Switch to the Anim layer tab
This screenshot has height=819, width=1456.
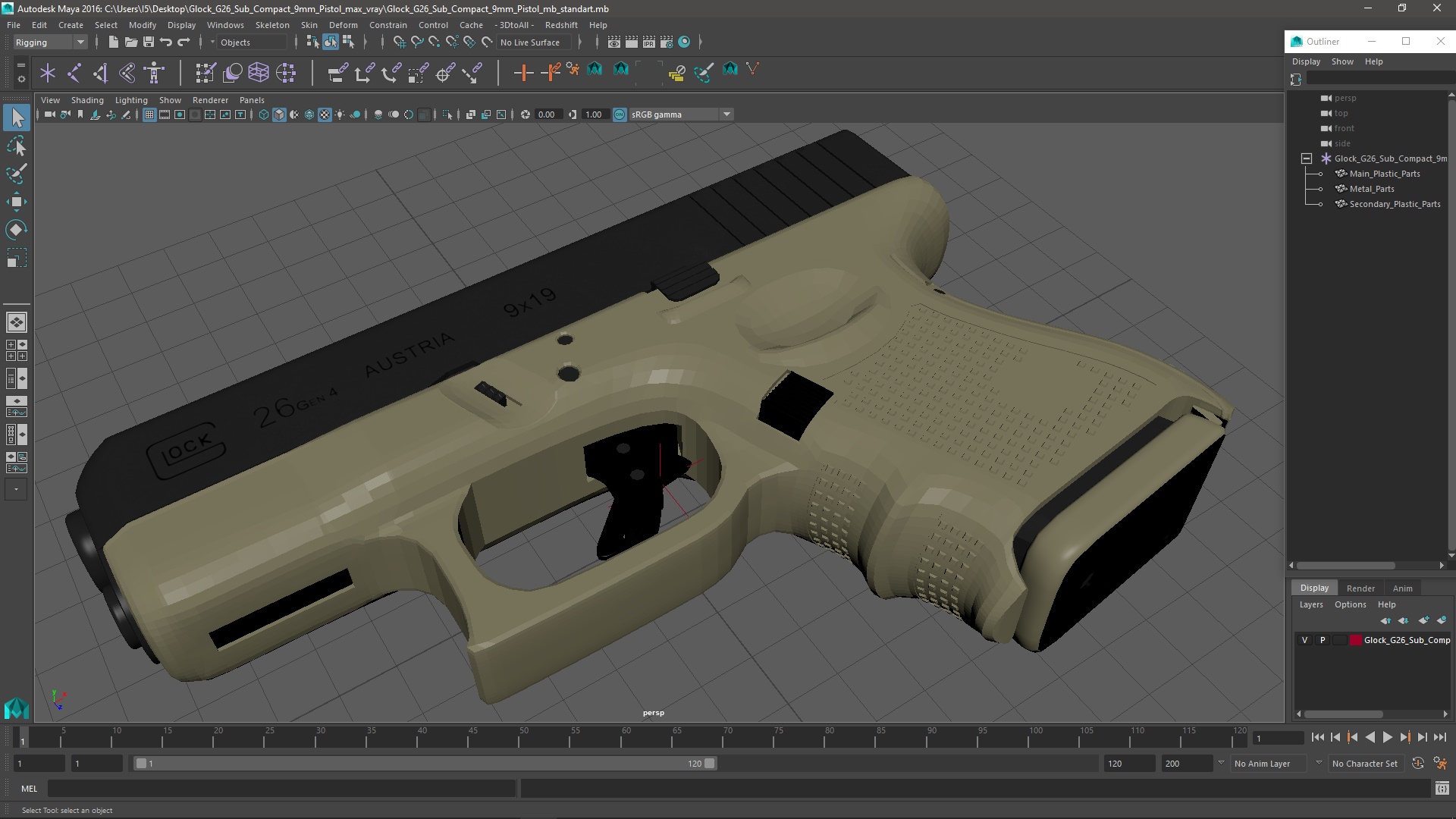click(1402, 588)
